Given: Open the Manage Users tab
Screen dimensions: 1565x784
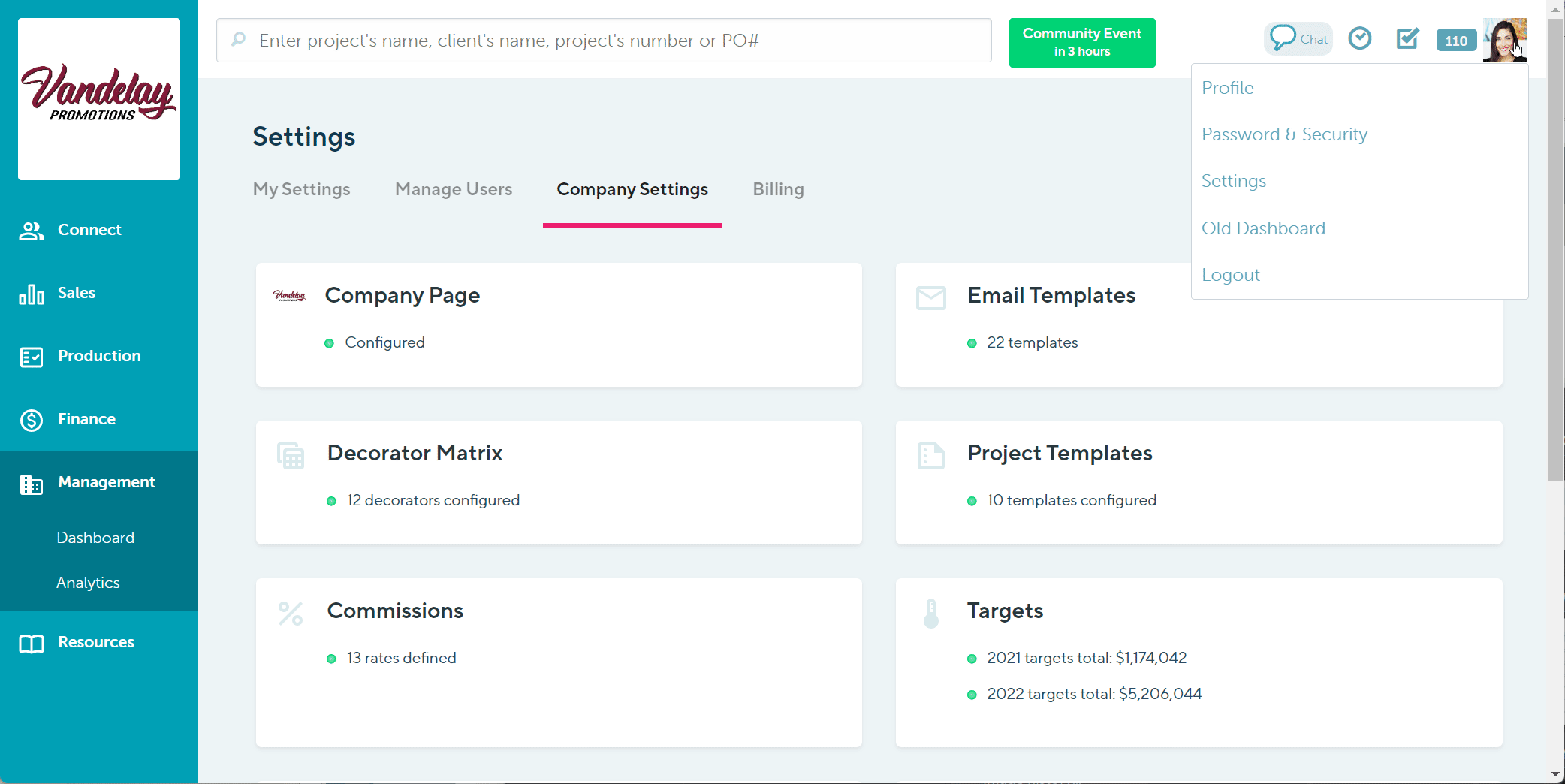Looking at the screenshot, I should point(453,189).
